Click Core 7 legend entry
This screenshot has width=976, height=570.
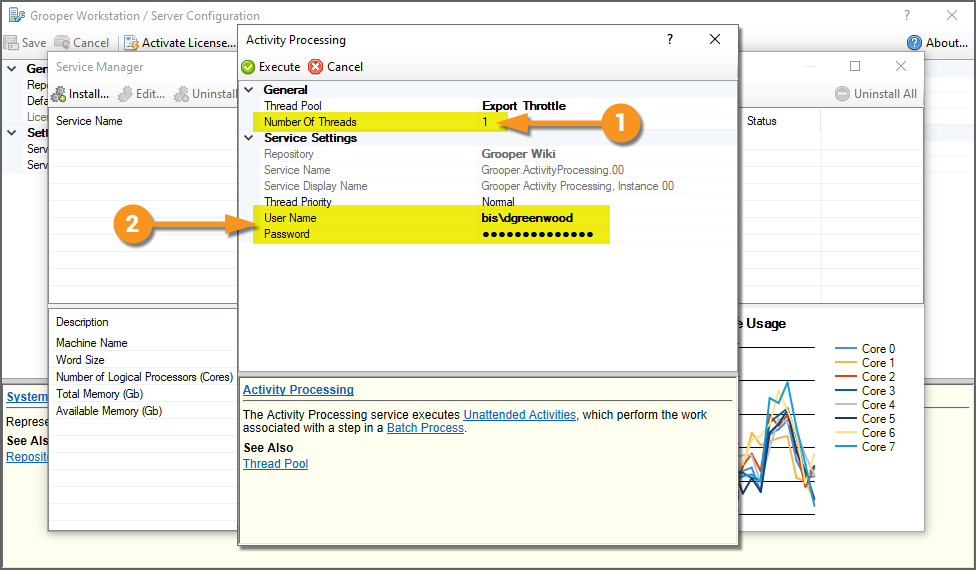[x=865, y=447]
